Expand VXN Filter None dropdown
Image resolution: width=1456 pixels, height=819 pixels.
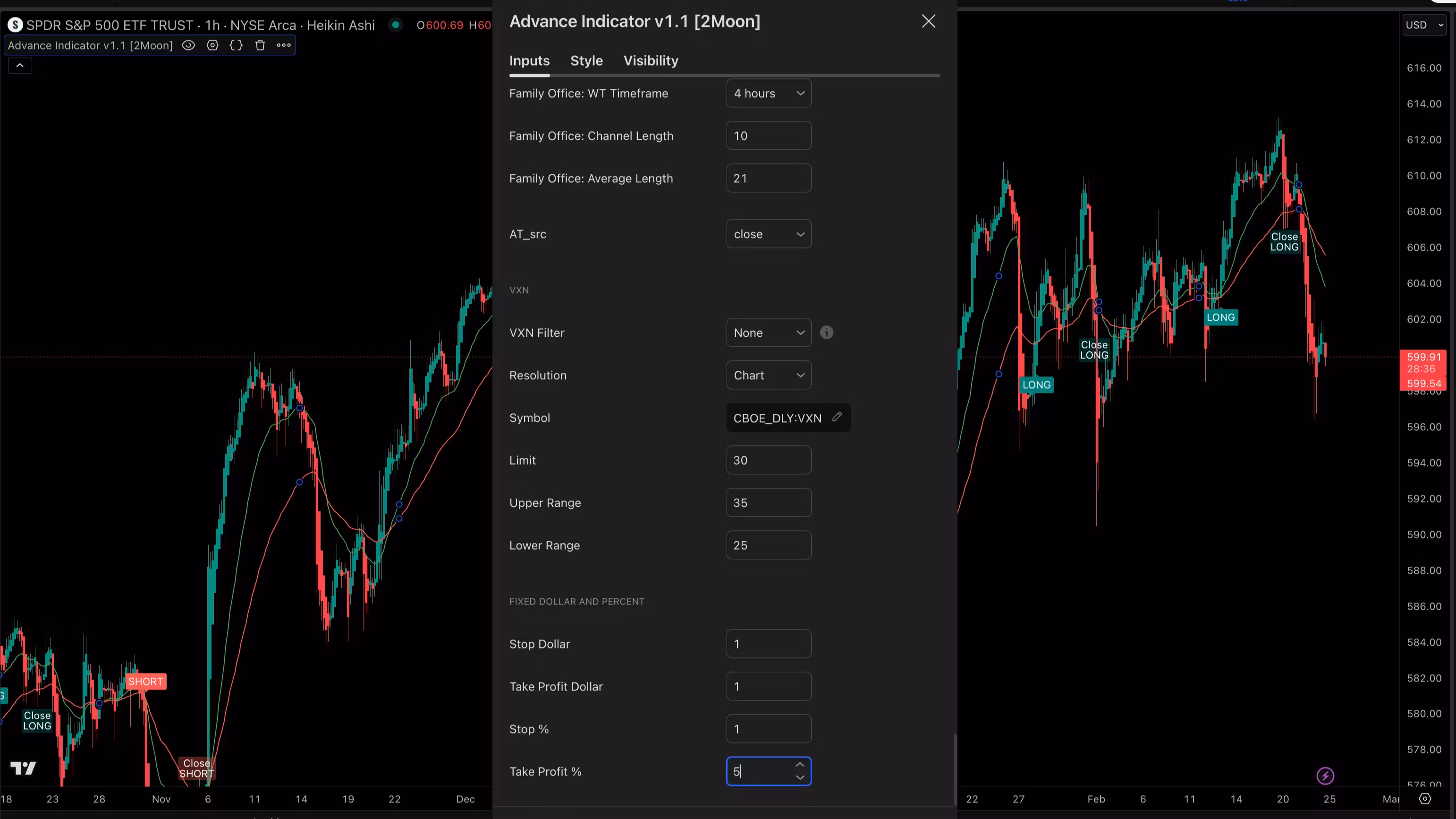pyautogui.click(x=768, y=333)
